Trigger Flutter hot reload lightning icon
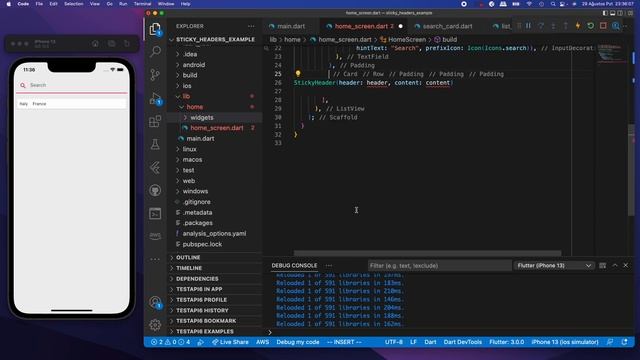Screen dimensions: 640x360 click(578, 26)
